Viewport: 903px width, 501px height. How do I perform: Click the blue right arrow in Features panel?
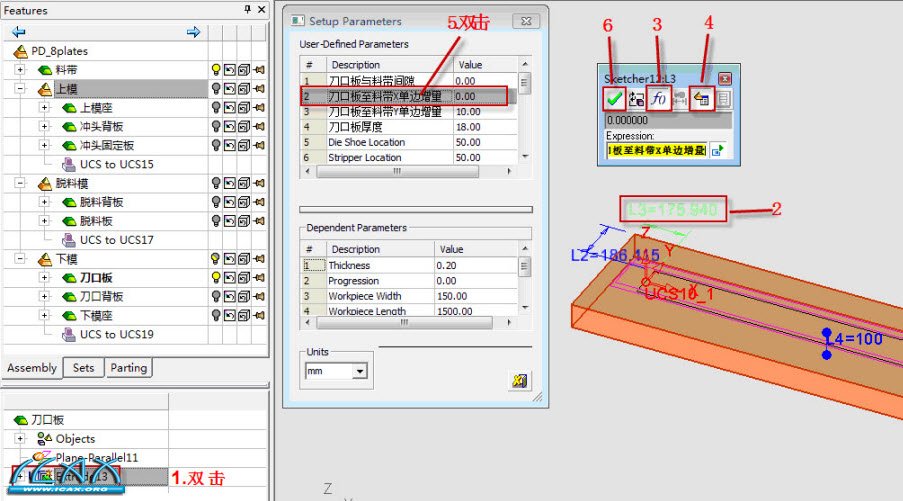194,32
